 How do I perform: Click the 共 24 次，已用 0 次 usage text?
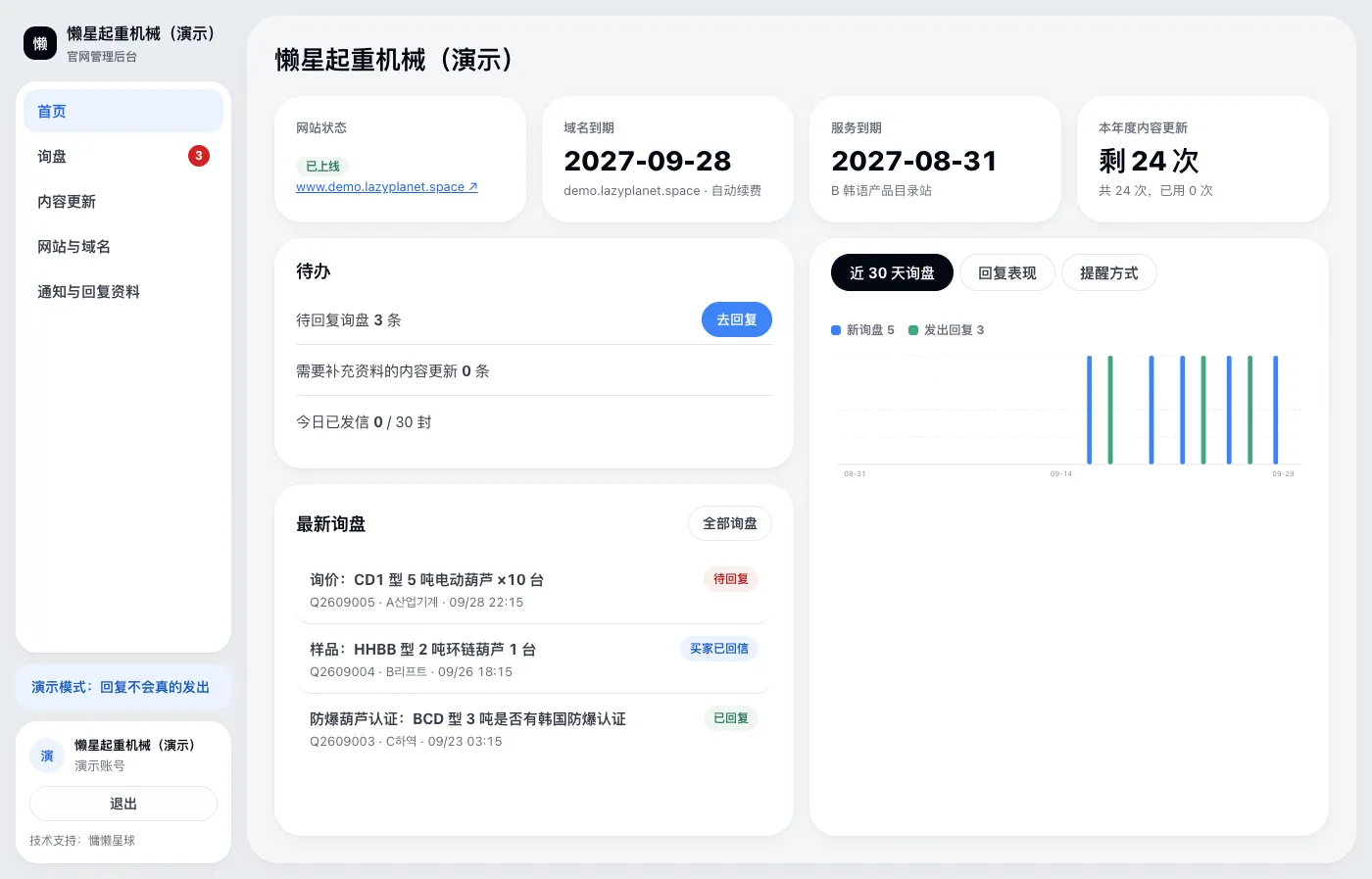(x=1155, y=191)
